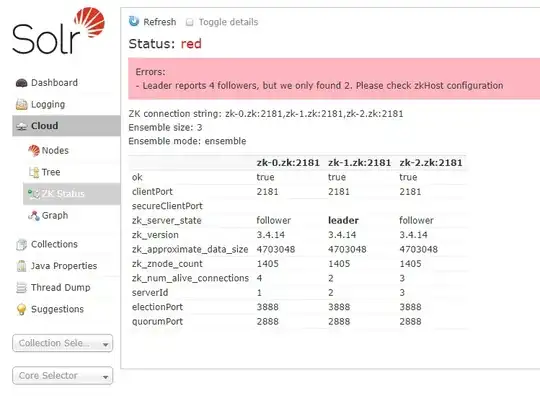540x409 pixels.
Task: Click the Nodes sun icon
Action: click(34, 150)
